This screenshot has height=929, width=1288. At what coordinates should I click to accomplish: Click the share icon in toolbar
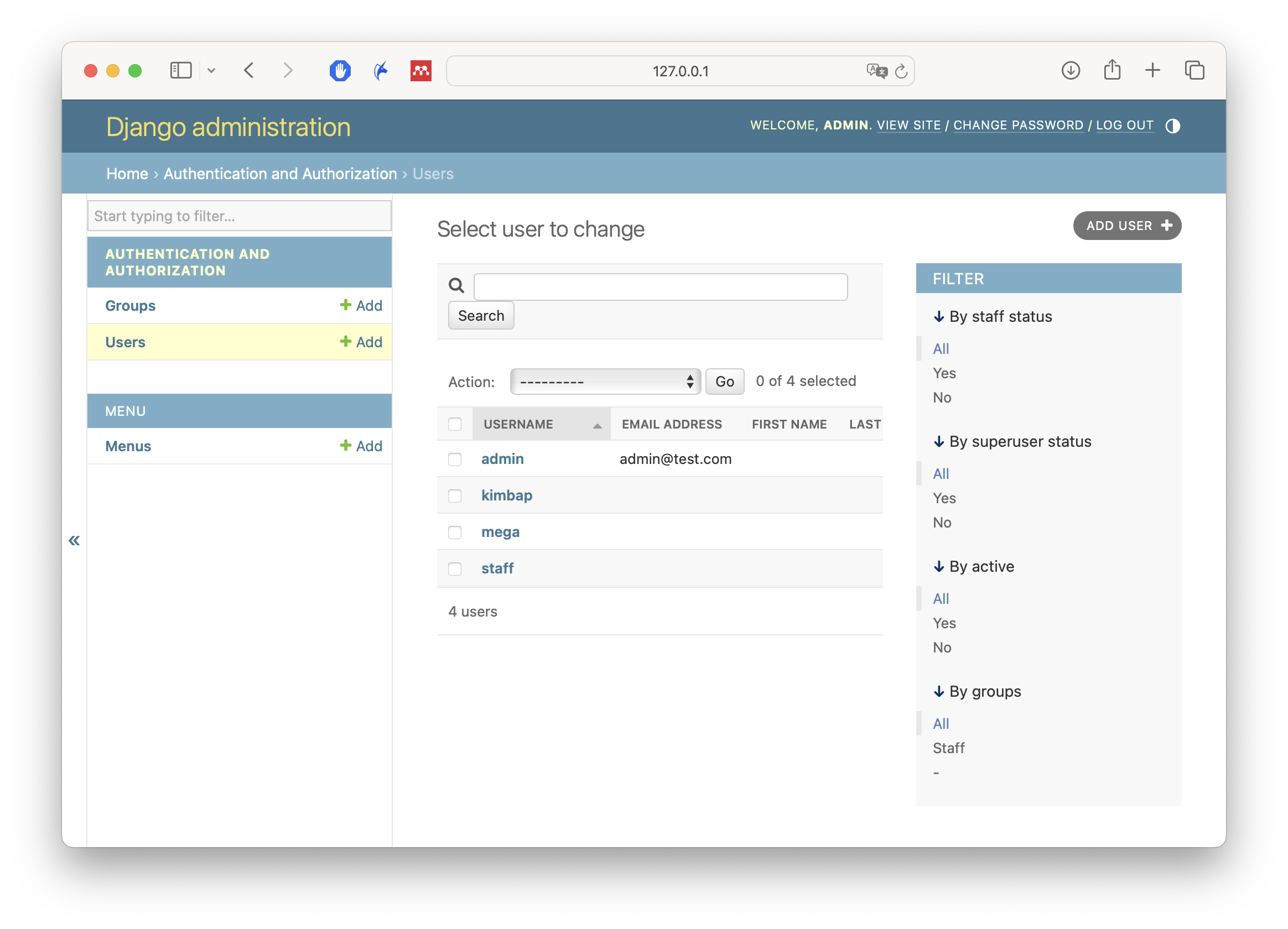pos(1112,70)
